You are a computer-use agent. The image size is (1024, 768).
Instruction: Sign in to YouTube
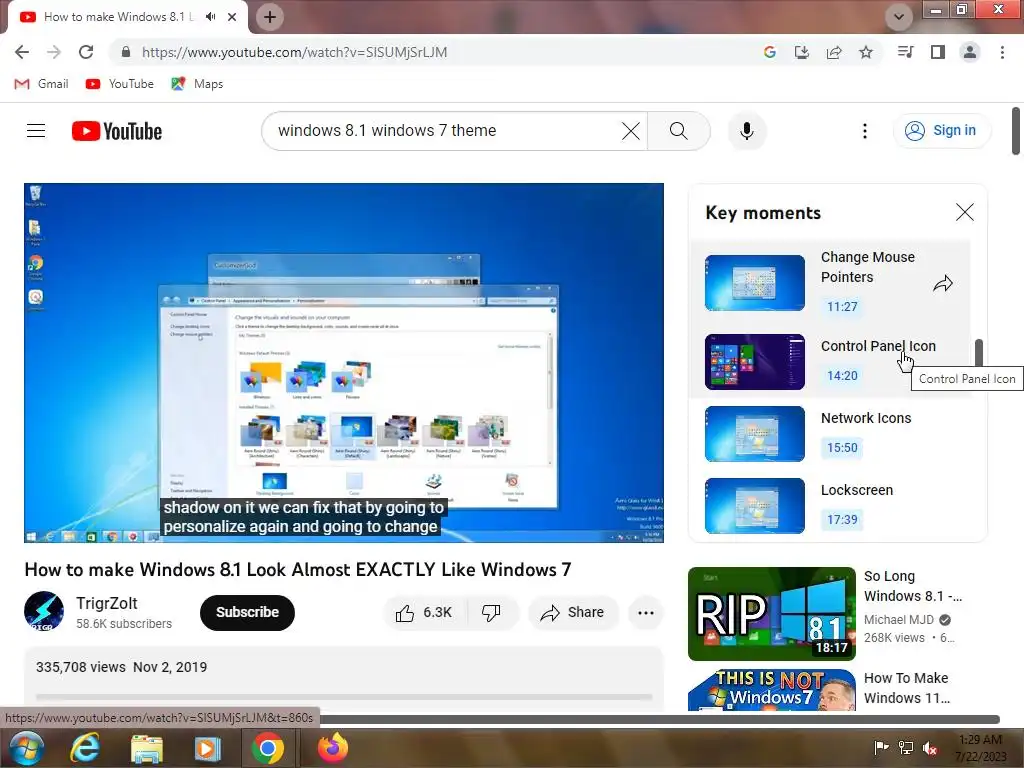[x=941, y=131]
